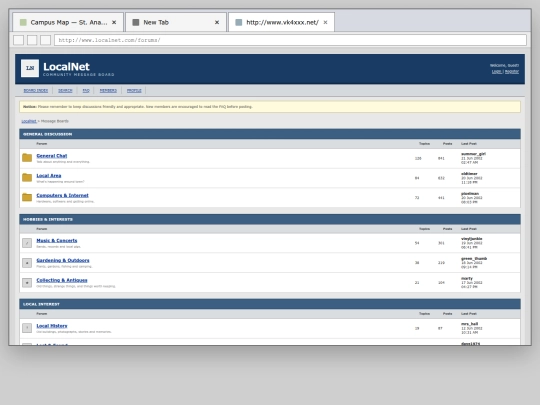Click last poster oldtimer in Local Area row
The width and height of the screenshot is (540, 405).
pos(469,174)
